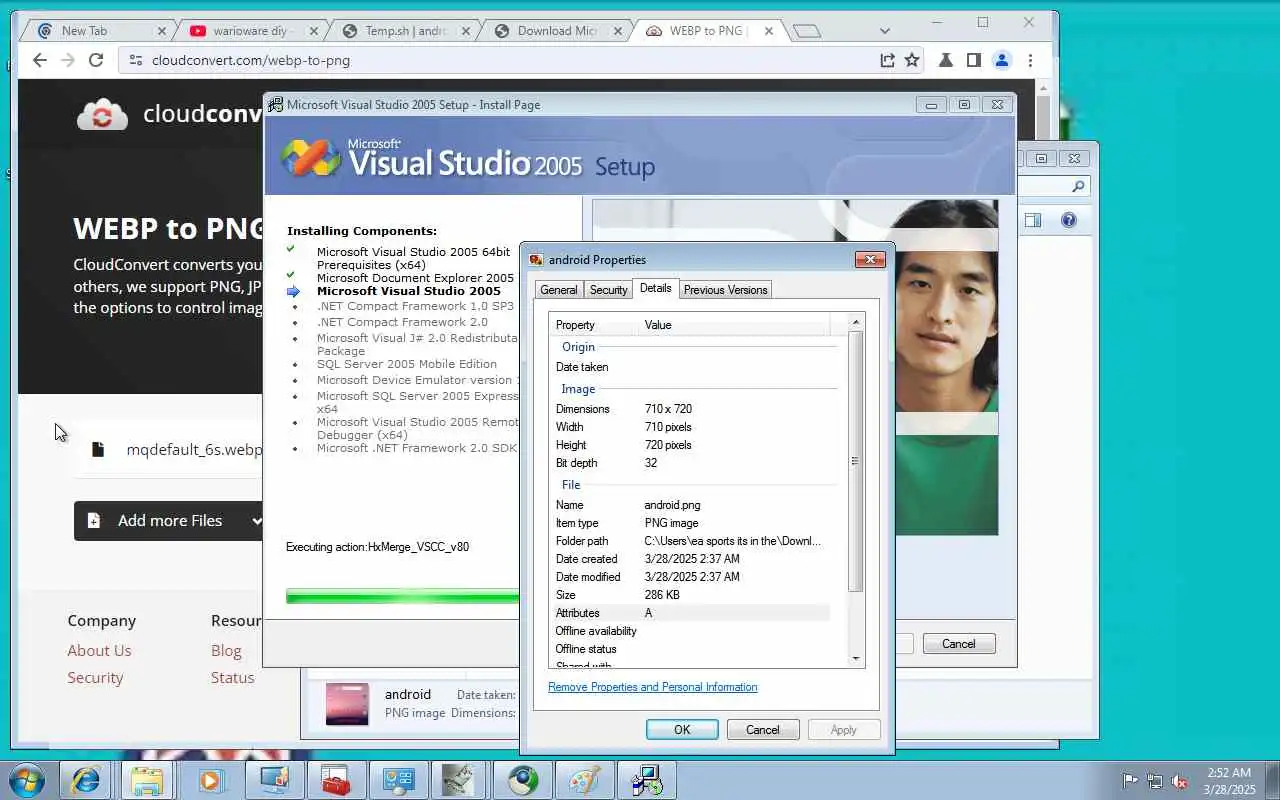Screen dimensions: 1280x800
Task: Close the warioware diy YouTube tab
Action: (x=315, y=31)
